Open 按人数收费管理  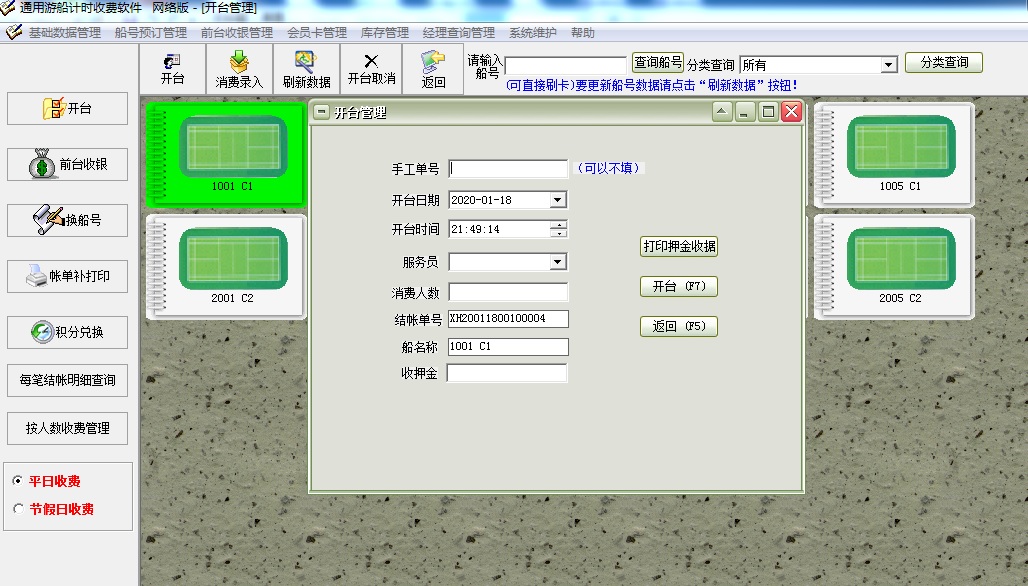click(68, 428)
